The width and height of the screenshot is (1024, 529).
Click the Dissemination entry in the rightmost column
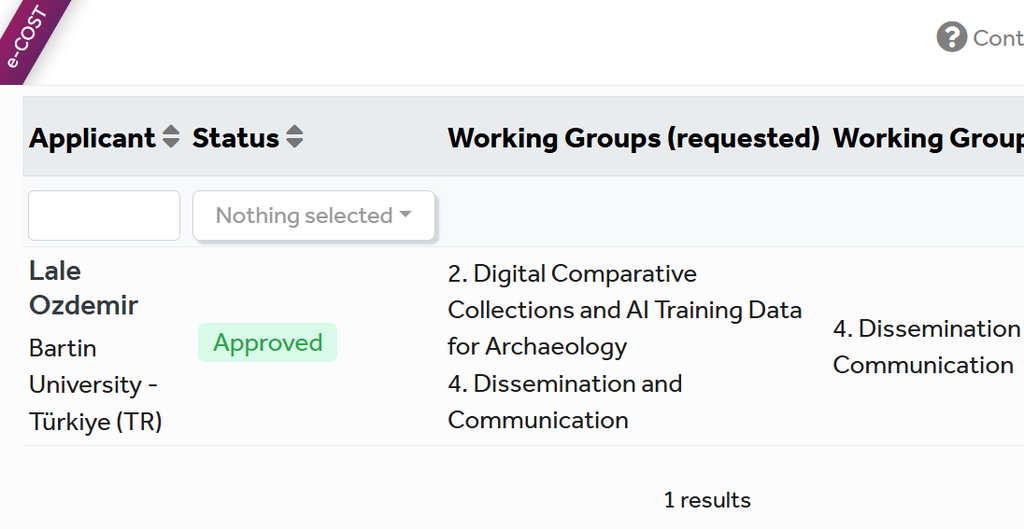tap(925, 347)
